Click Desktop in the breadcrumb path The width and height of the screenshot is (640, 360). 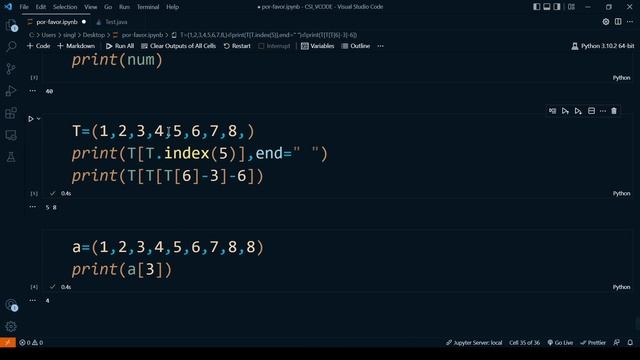pyautogui.click(x=94, y=35)
